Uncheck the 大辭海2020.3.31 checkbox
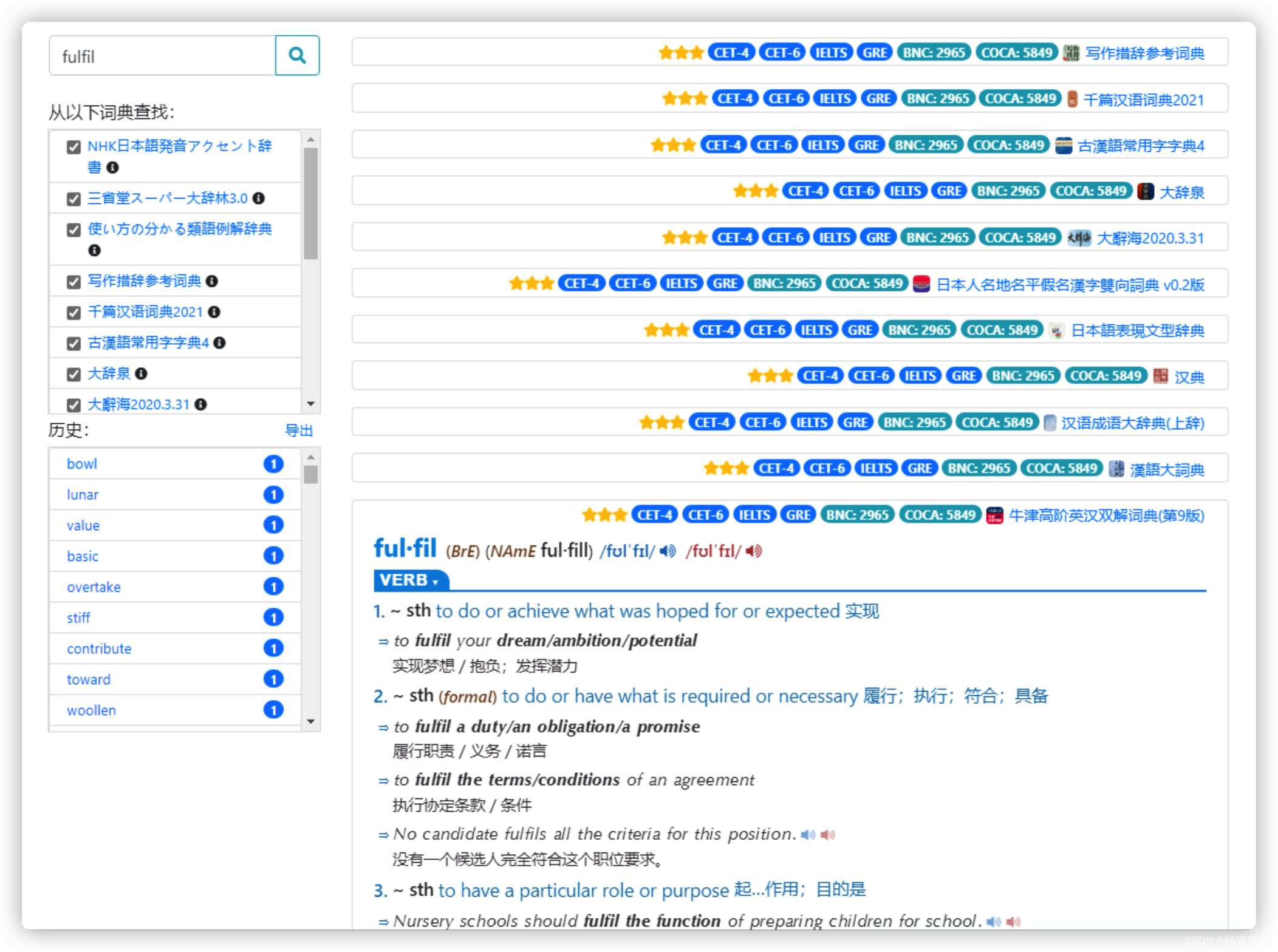Screen dimensions: 1278x952 tap(73, 405)
